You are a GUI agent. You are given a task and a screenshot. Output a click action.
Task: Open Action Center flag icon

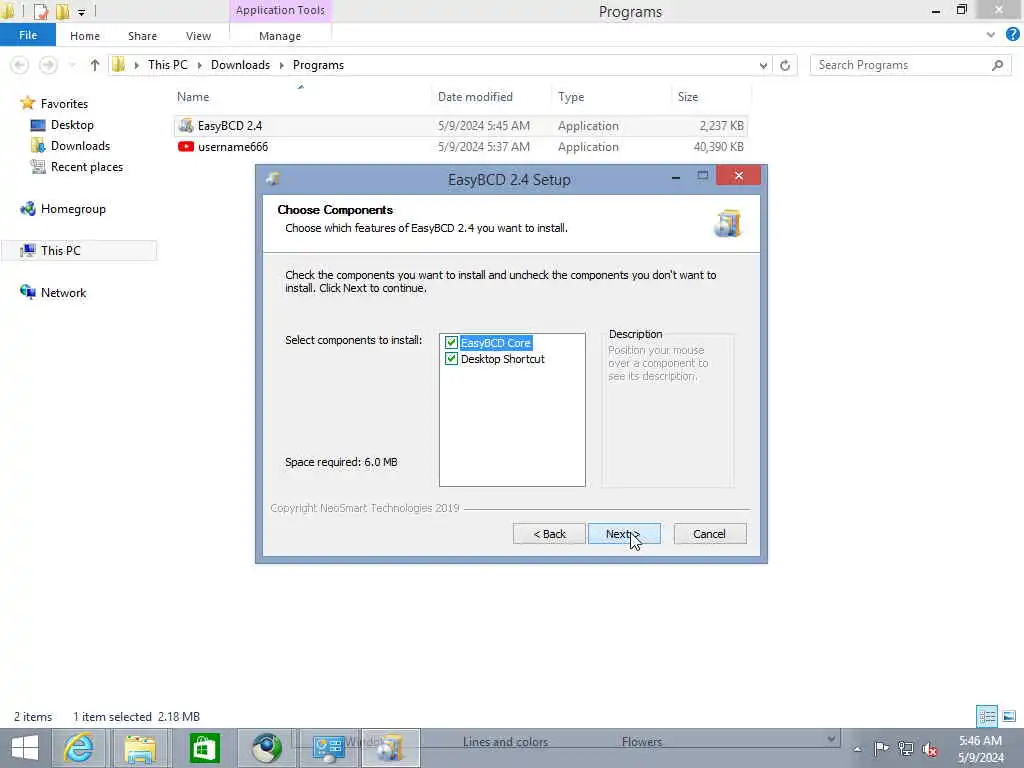(881, 748)
